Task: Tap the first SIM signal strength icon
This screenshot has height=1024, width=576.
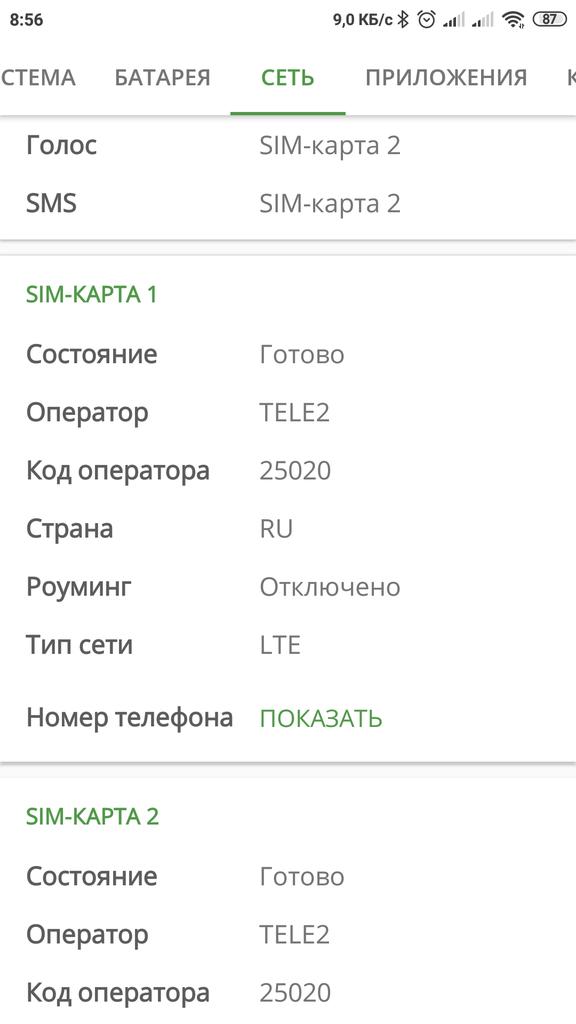Action: pyautogui.click(x=453, y=20)
